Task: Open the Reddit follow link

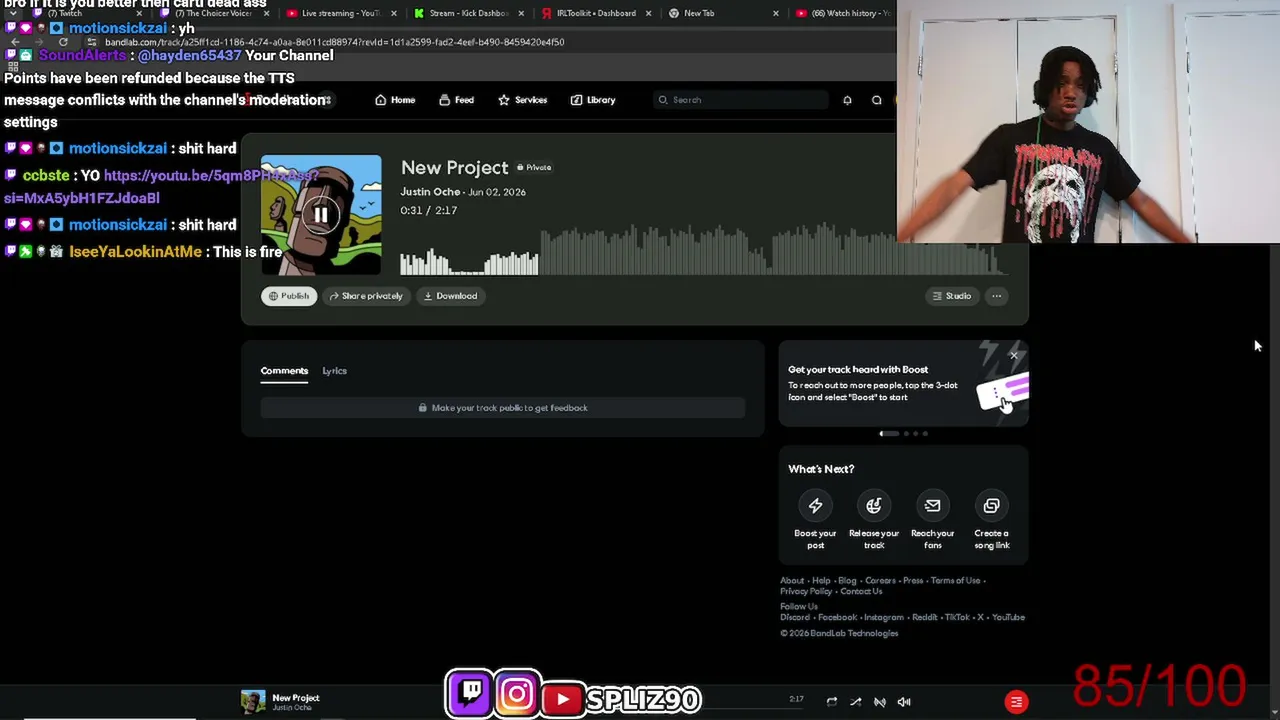Action: 924,618
